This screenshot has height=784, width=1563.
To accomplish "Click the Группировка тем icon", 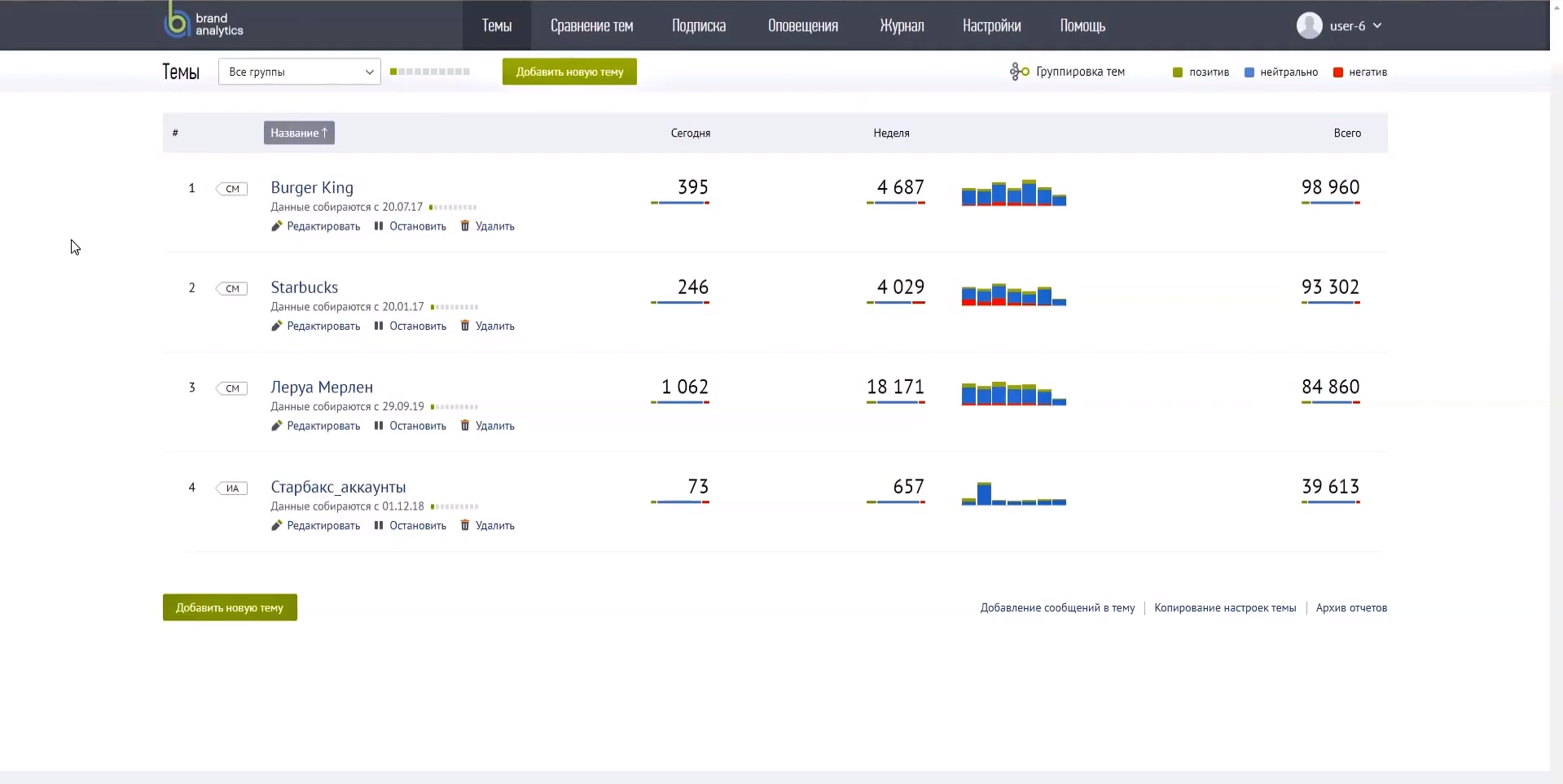I will 1019,72.
